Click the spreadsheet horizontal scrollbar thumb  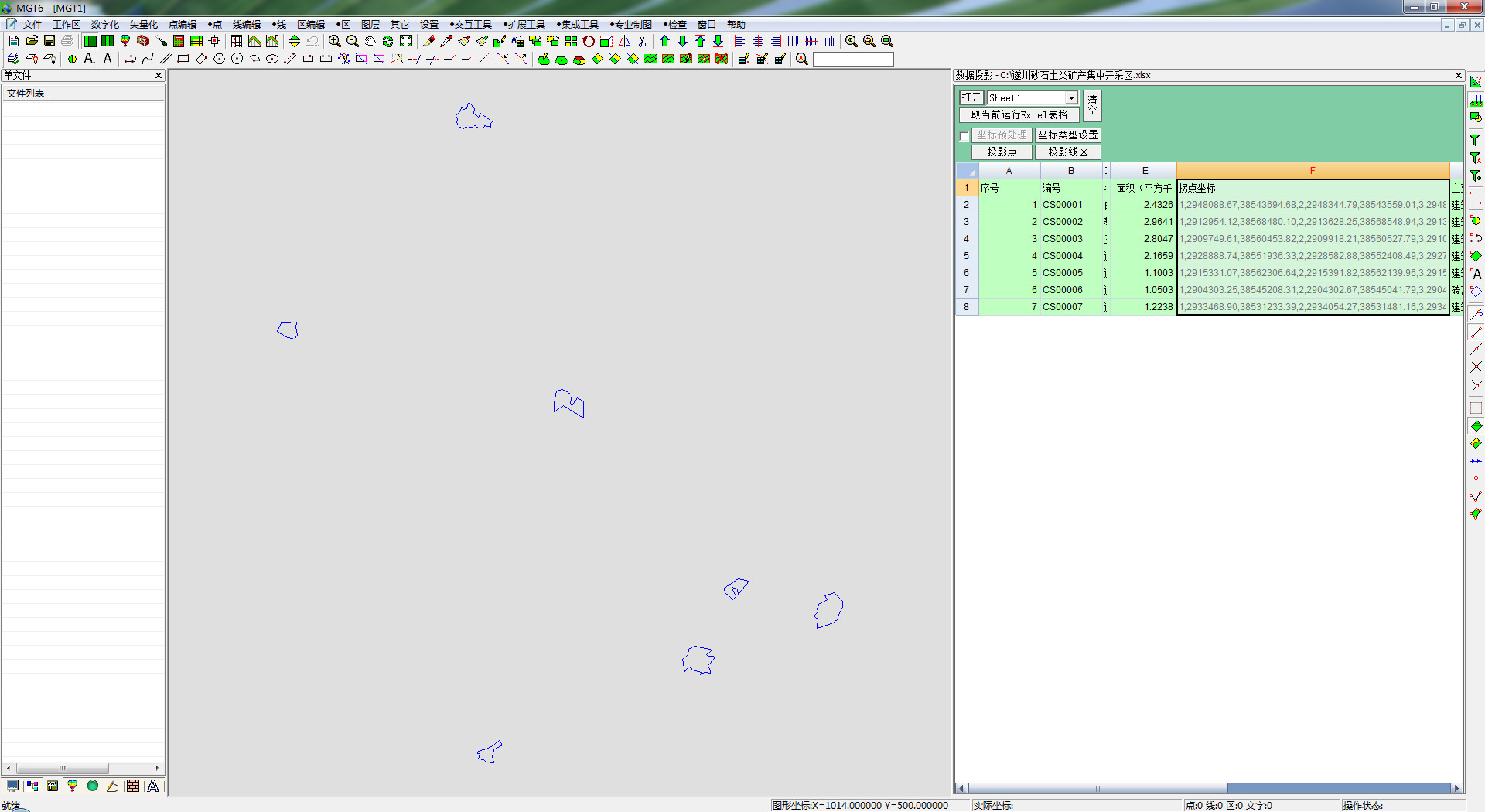1098,789
